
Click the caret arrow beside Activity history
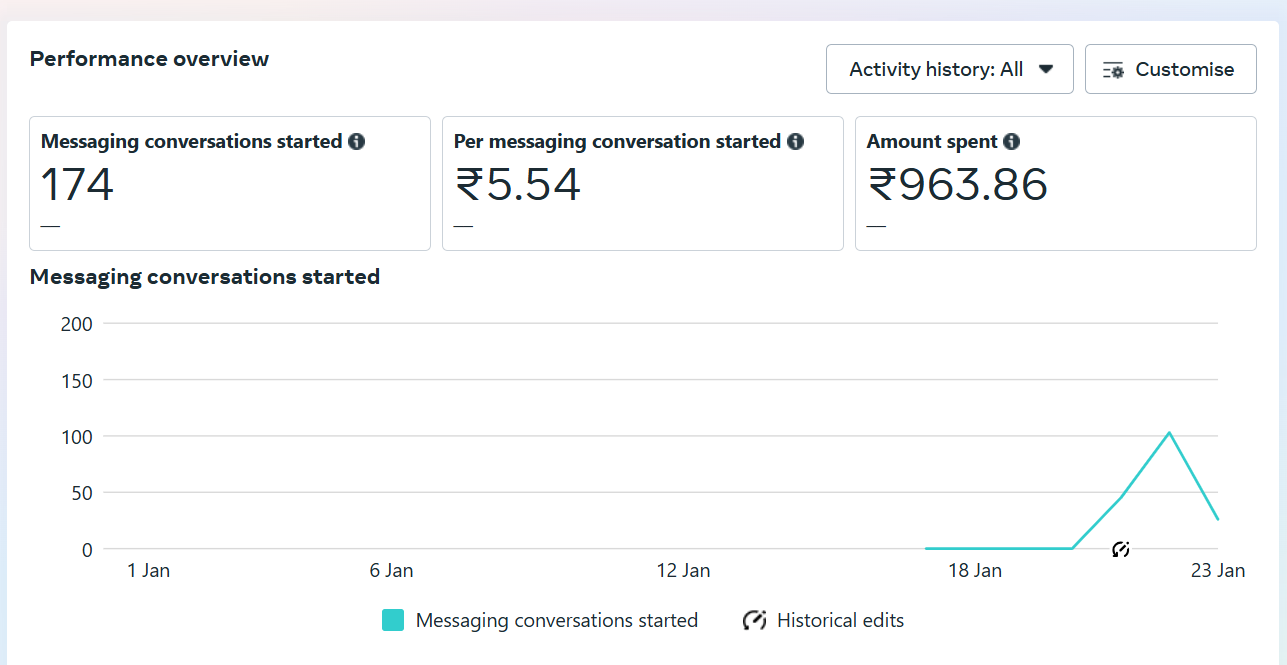(x=1046, y=69)
